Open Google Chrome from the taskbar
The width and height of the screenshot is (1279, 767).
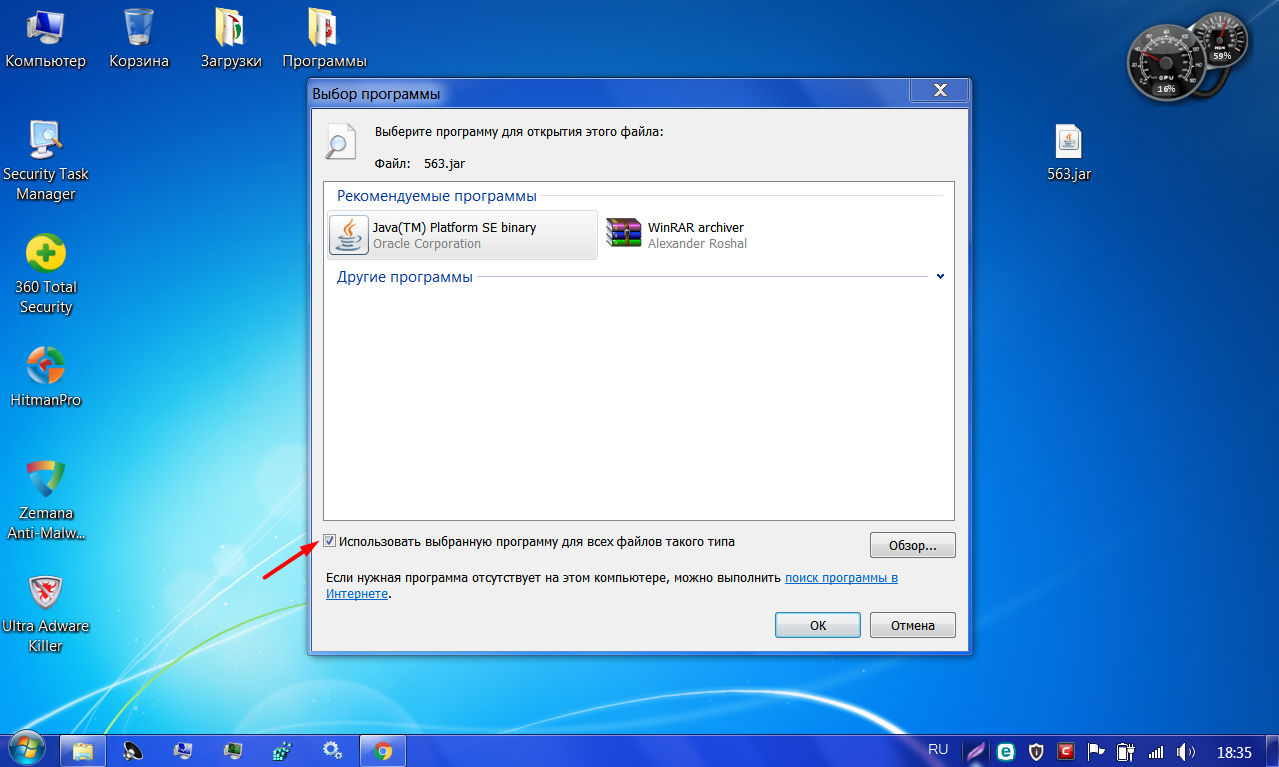click(x=383, y=750)
